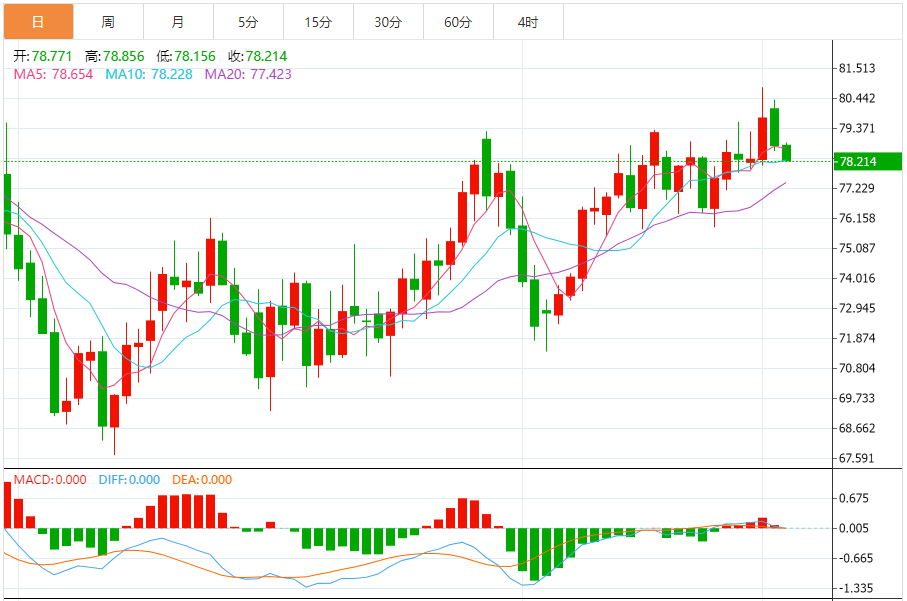Click the 0.005 MACD axis label
The image size is (907, 601).
[x=854, y=528]
